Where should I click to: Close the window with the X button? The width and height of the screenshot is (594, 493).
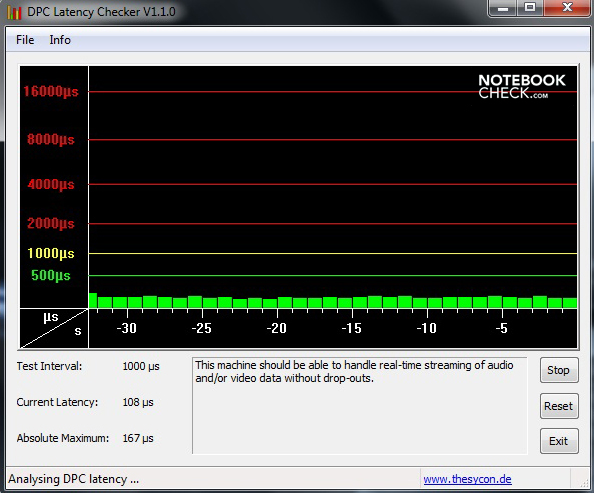click(x=567, y=8)
